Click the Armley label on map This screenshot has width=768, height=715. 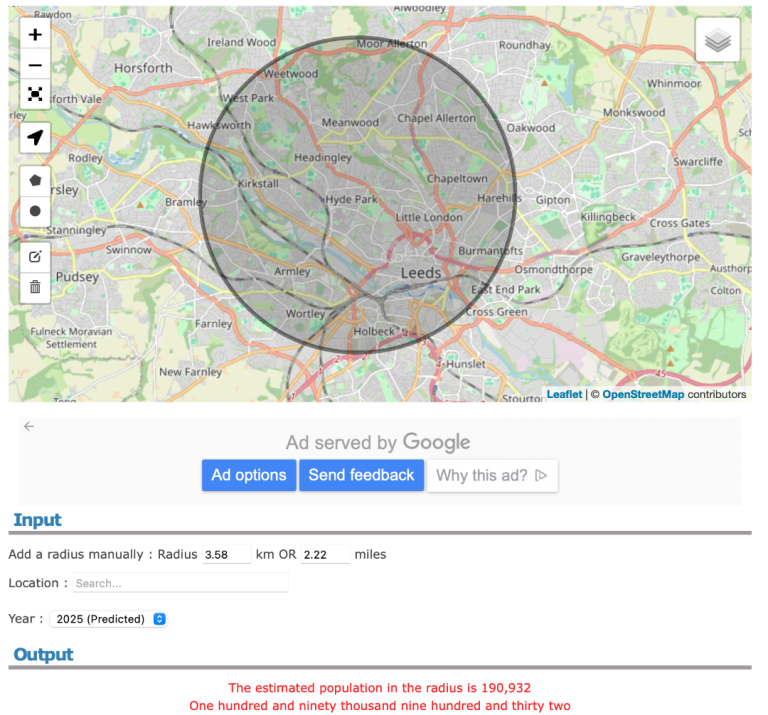click(x=292, y=271)
